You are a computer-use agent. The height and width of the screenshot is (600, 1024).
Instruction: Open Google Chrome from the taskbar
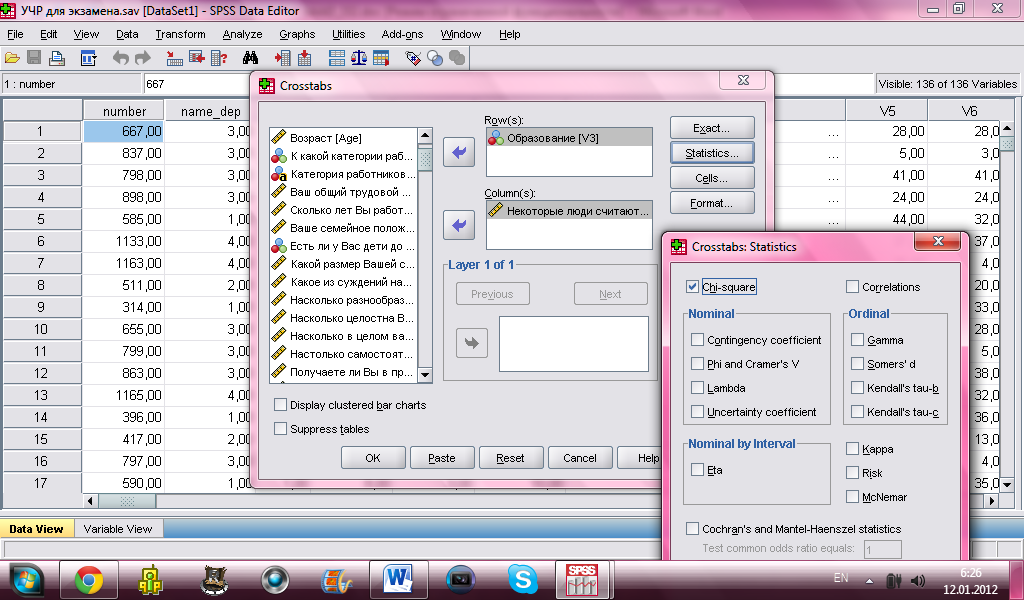89,579
